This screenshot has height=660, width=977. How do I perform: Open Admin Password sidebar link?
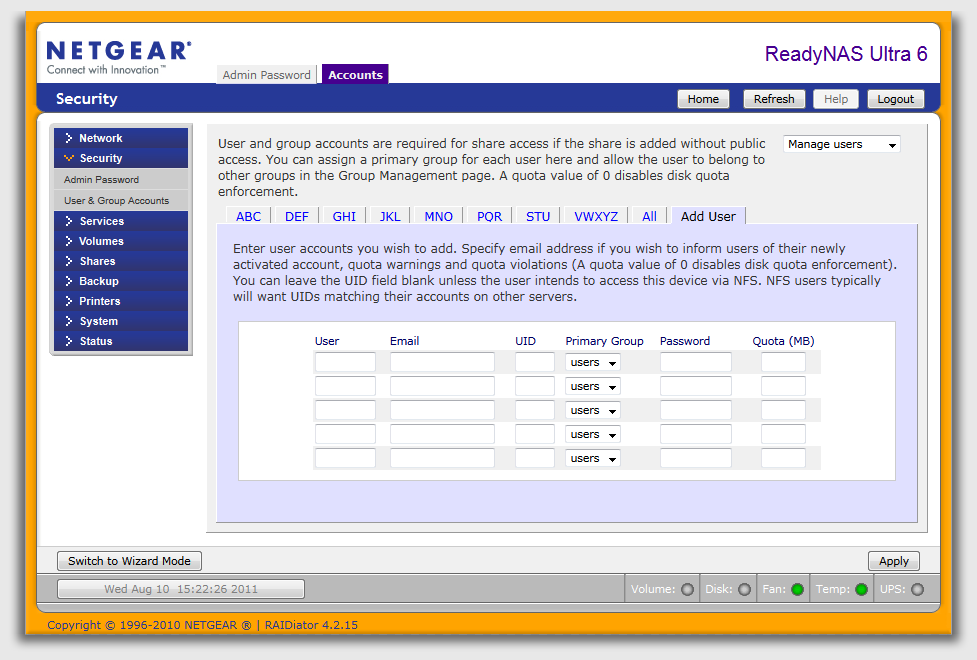coord(121,179)
